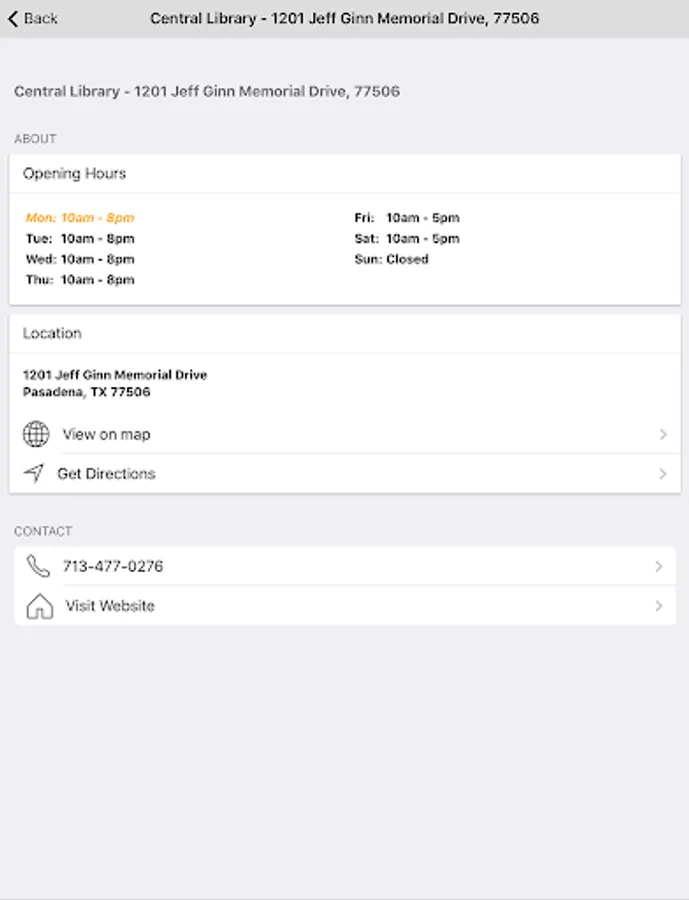Tap the phone handset icon

(38, 566)
